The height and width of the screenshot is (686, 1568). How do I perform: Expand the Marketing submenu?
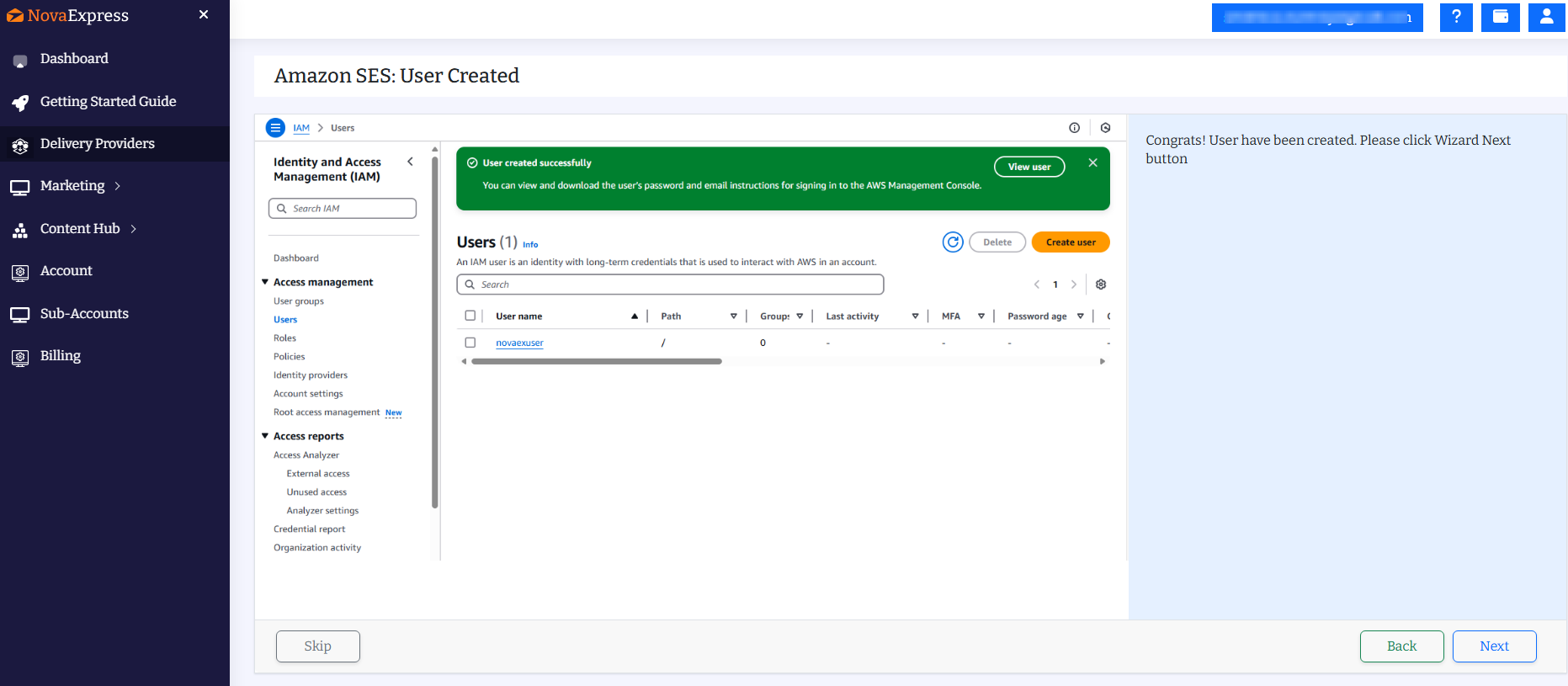118,186
